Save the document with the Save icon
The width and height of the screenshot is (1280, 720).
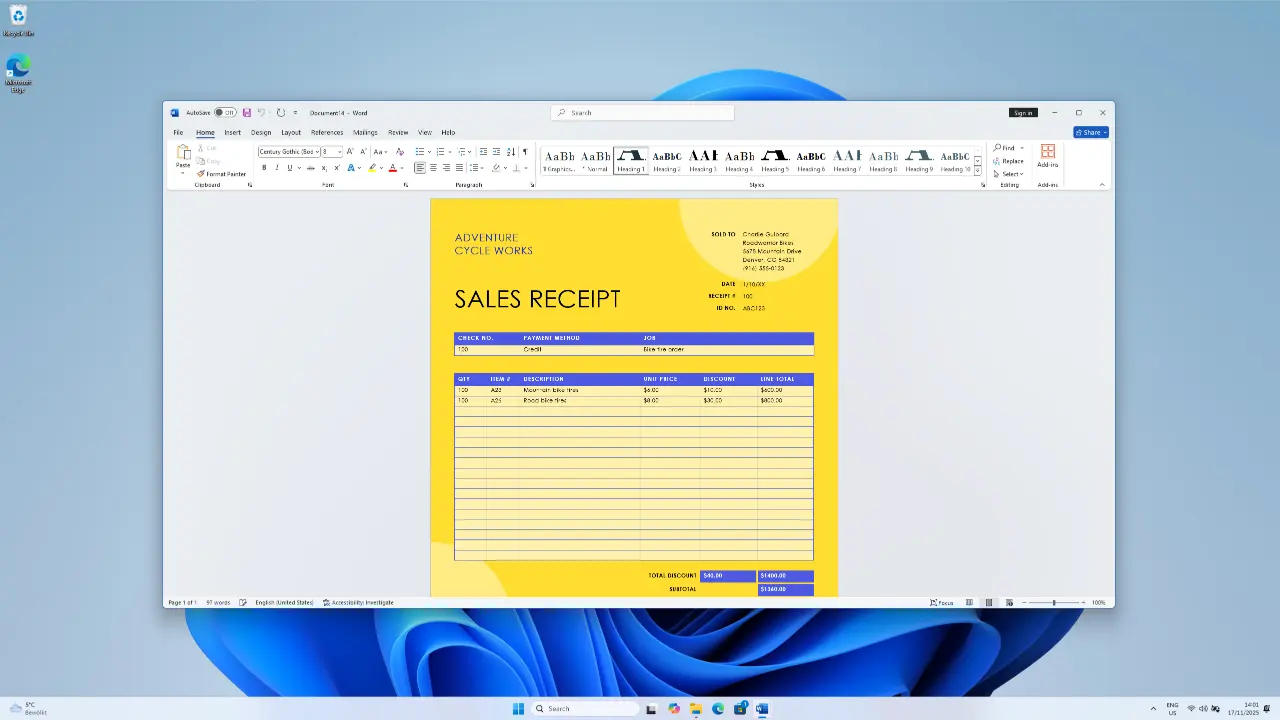coord(247,113)
